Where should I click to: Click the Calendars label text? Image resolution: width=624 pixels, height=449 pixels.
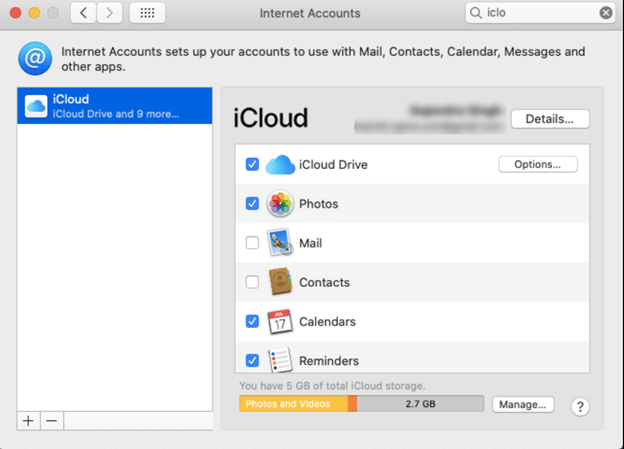[327, 321]
